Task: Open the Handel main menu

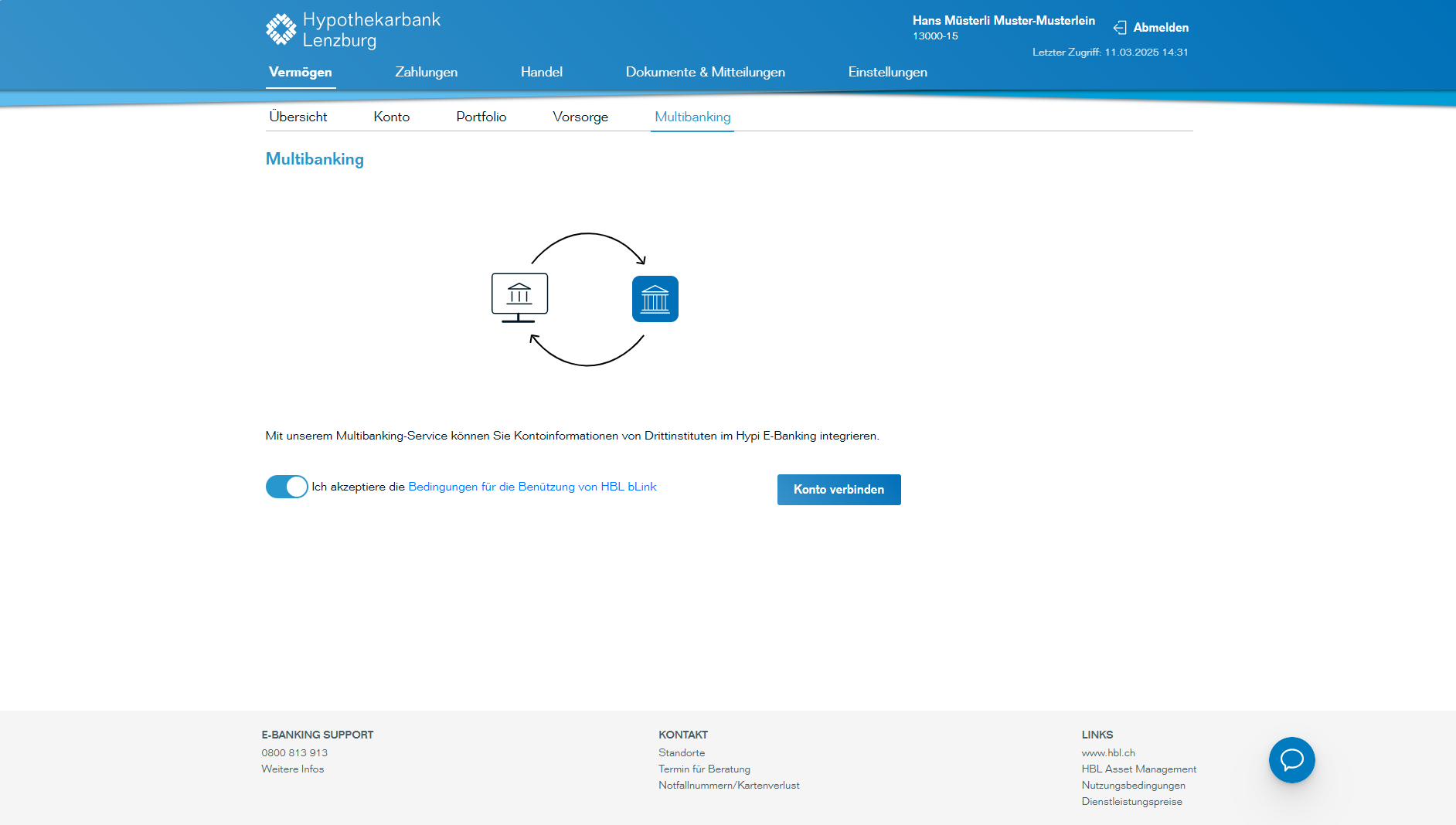Action: click(541, 72)
